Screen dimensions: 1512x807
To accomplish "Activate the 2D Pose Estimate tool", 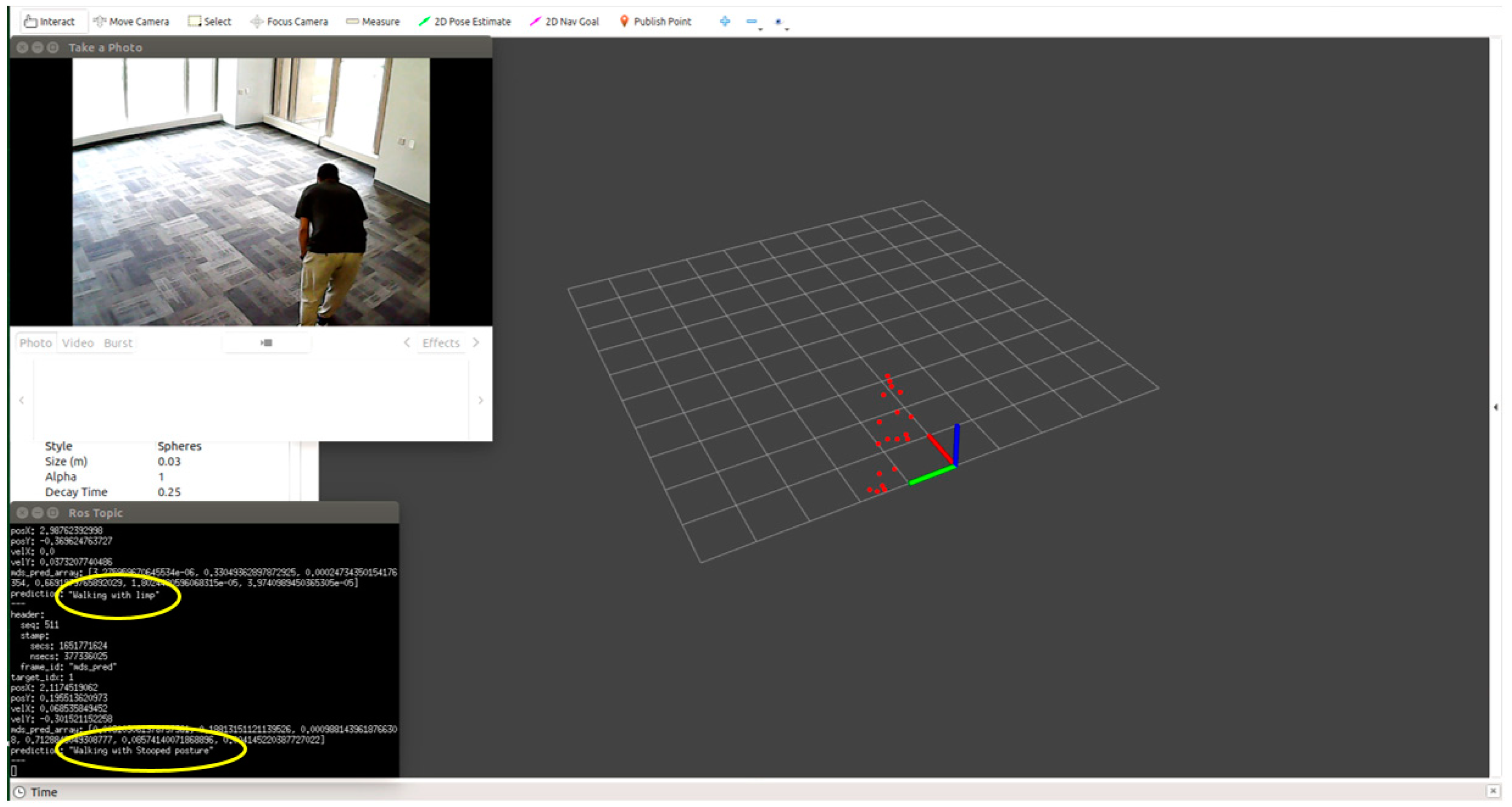I will pos(465,22).
